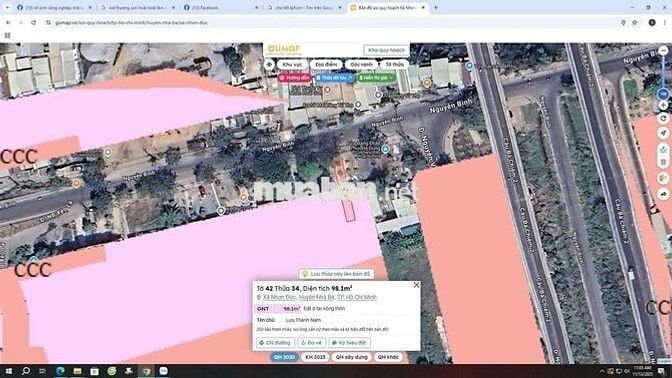Click the Đo vẽ button

pos(312,343)
